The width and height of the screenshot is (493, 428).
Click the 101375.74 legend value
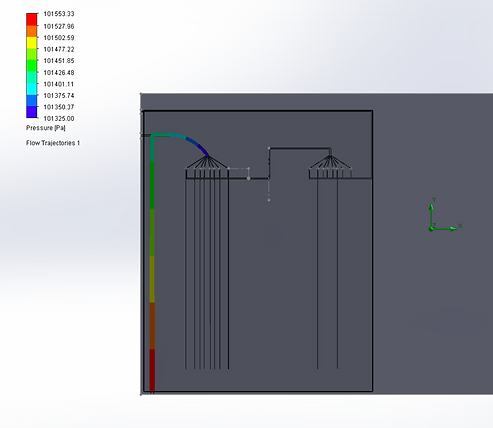pyautogui.click(x=59, y=95)
